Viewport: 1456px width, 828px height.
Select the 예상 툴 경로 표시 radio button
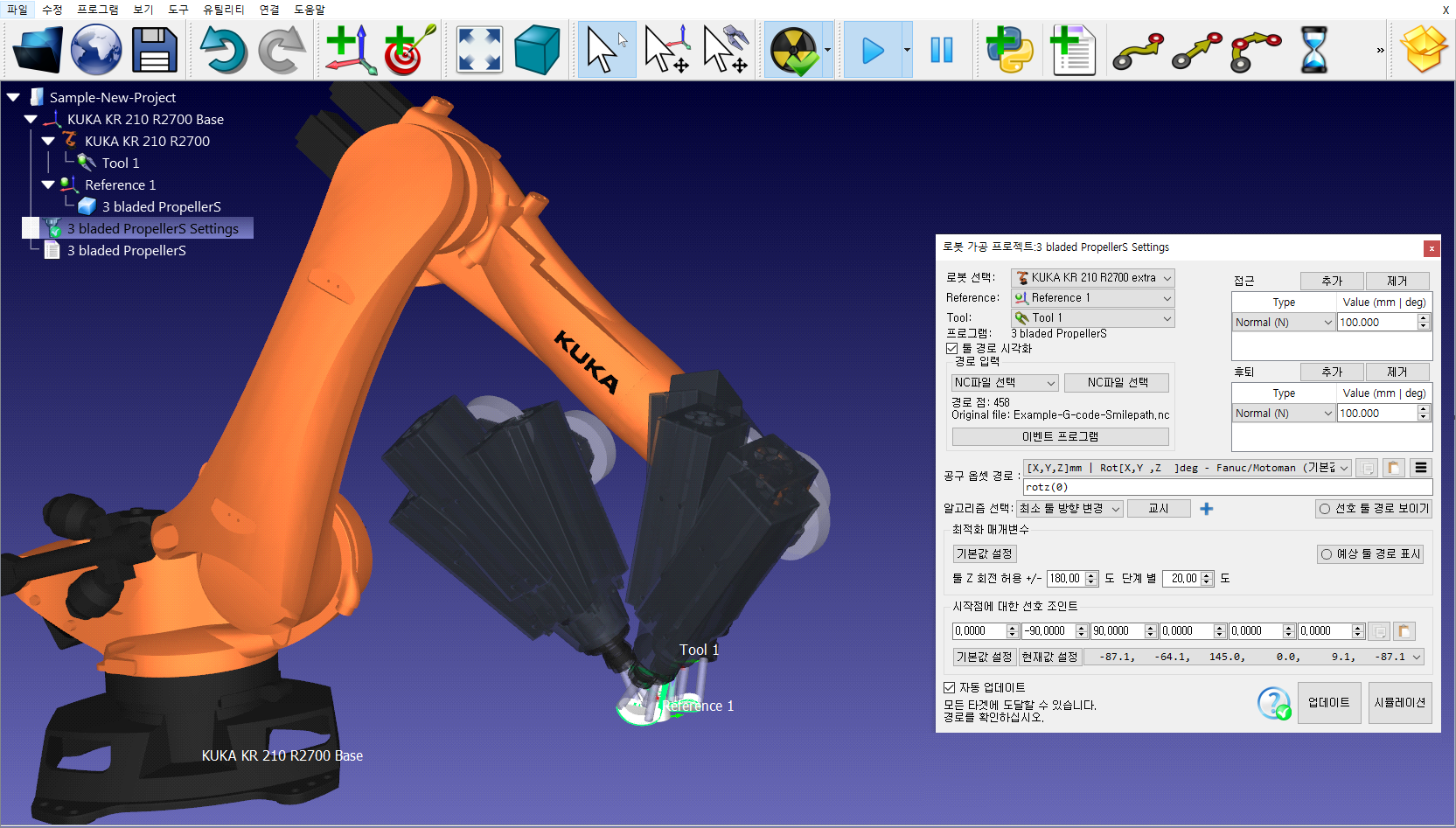coord(1370,554)
